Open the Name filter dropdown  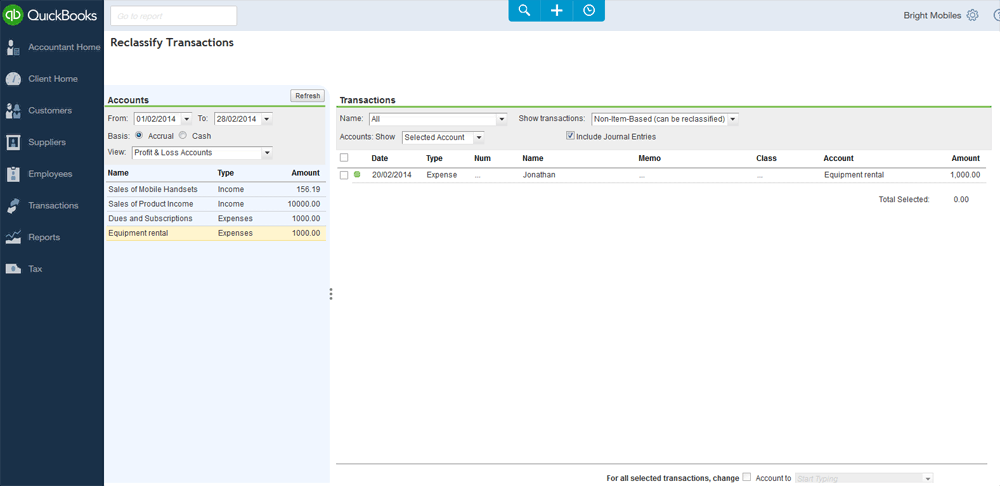point(502,119)
